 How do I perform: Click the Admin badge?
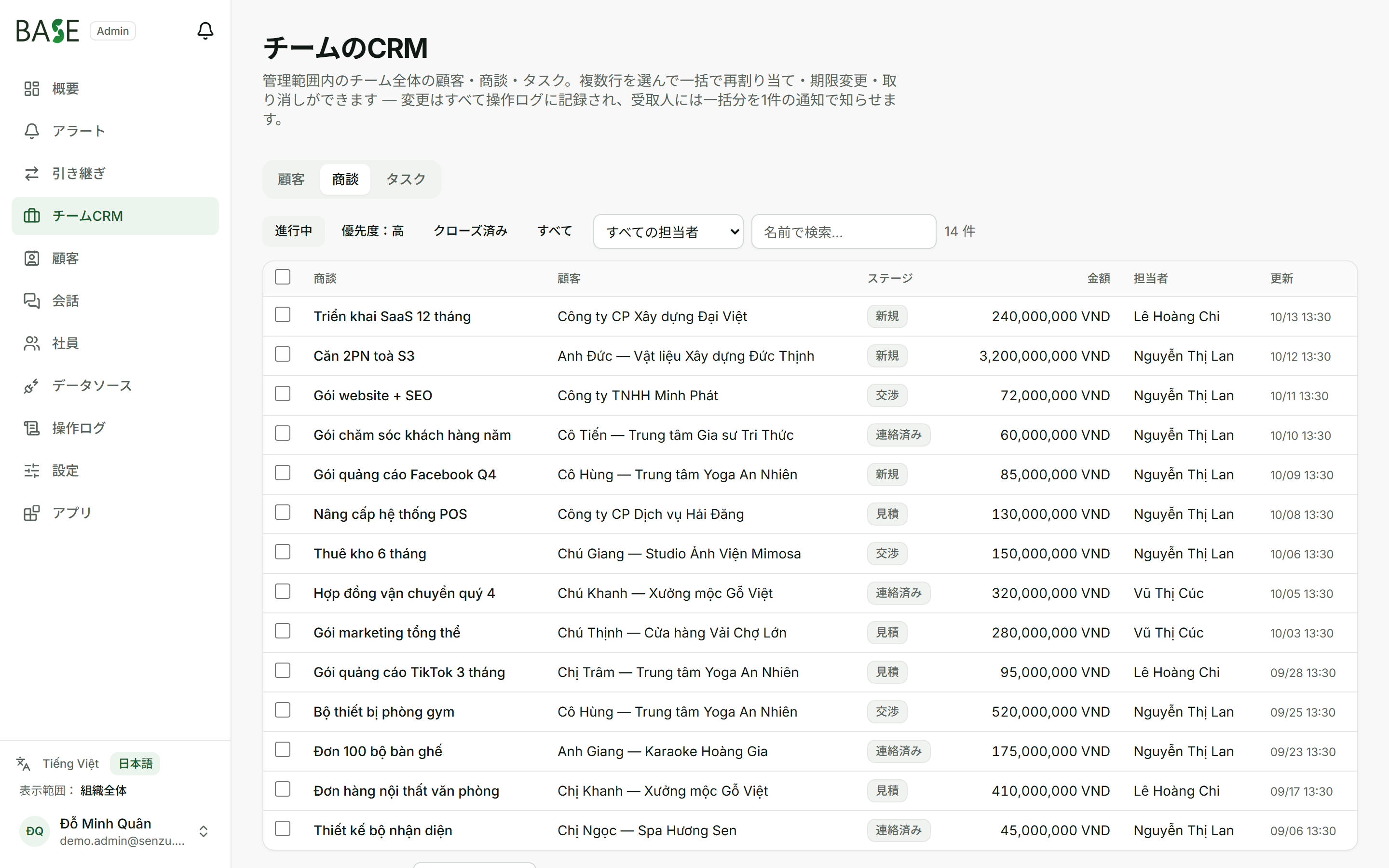[112, 31]
